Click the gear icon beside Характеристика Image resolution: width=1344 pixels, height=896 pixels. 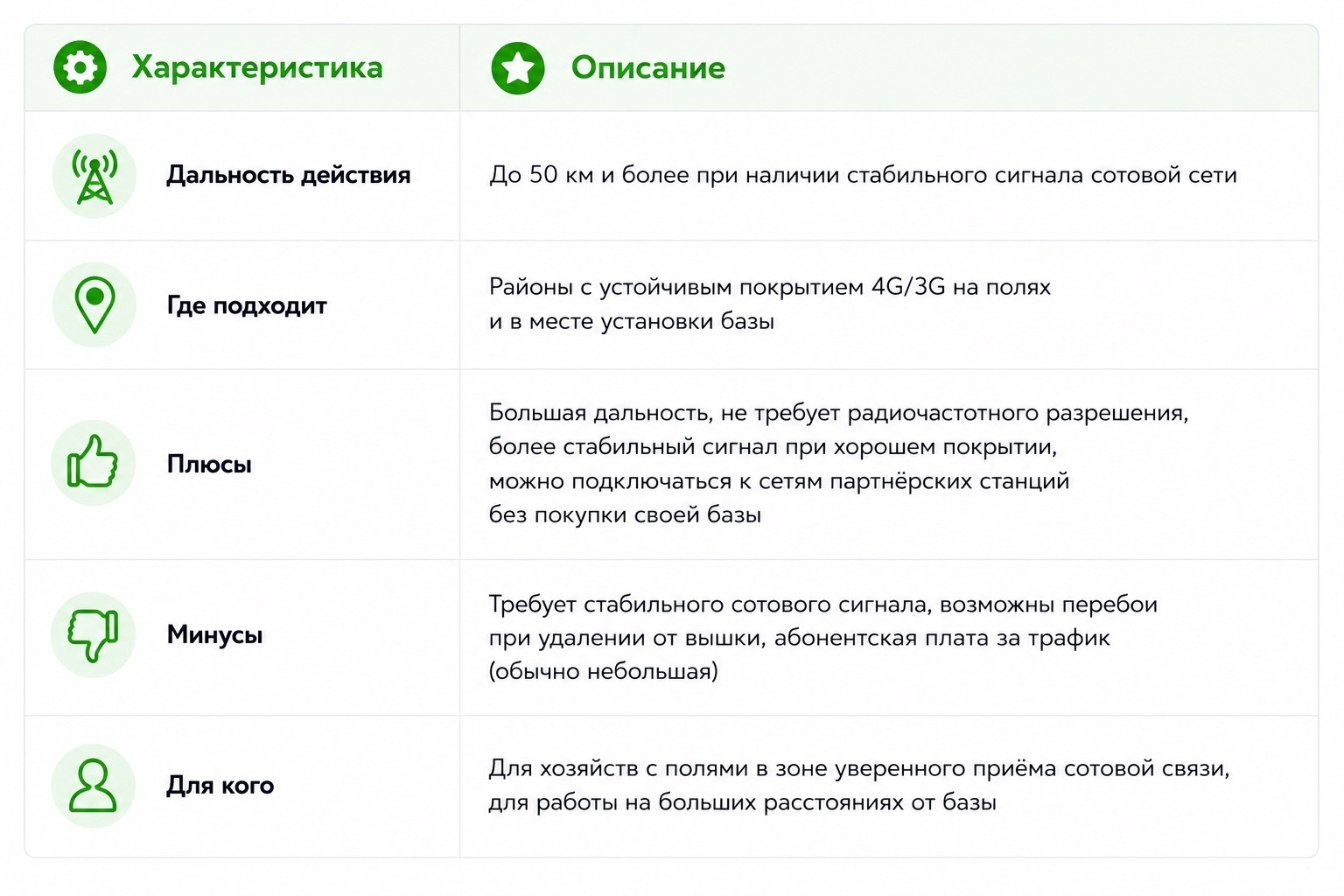80,67
